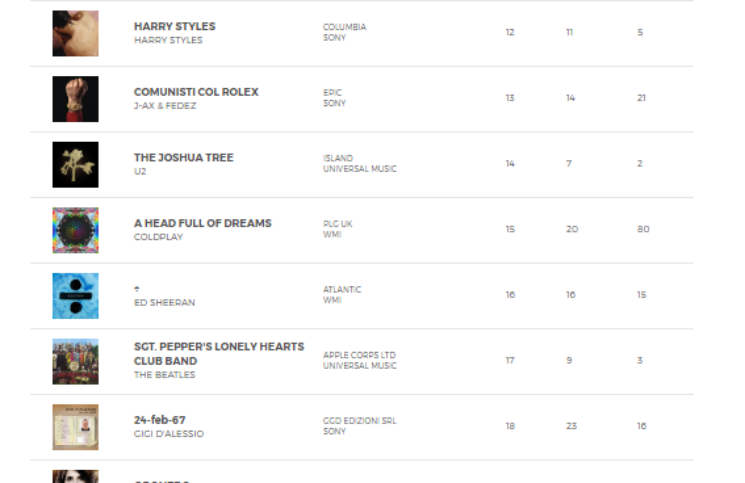Screen dimensions: 745x483
Task: Click artist name J-AX & FEDEZ
Action: 165,106
